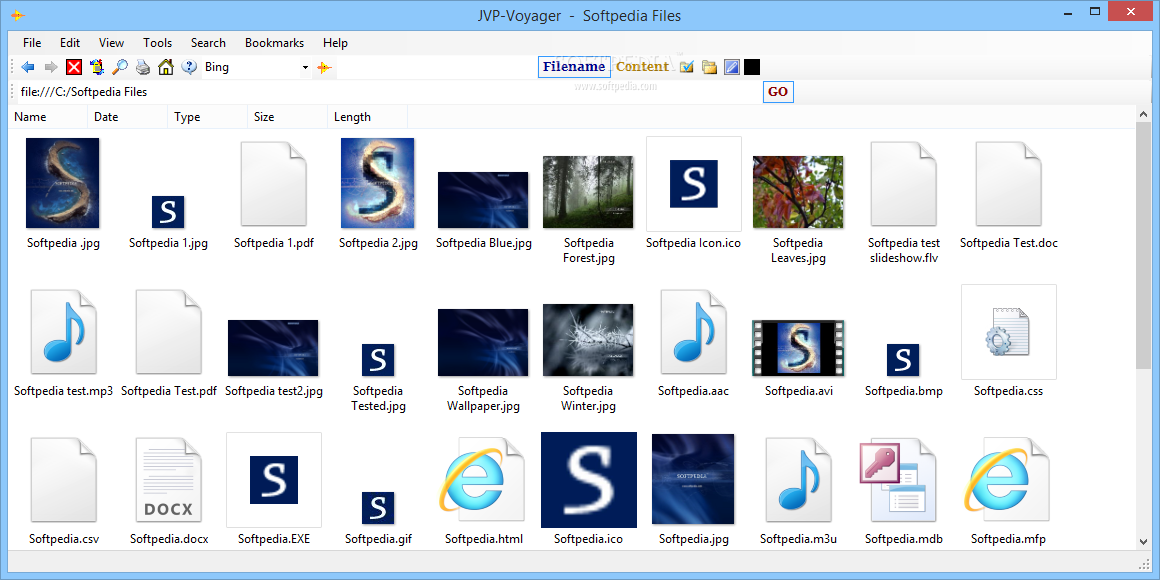Select the Softpedia.css gear file icon
Image resolution: width=1160 pixels, height=580 pixels.
click(x=1009, y=331)
